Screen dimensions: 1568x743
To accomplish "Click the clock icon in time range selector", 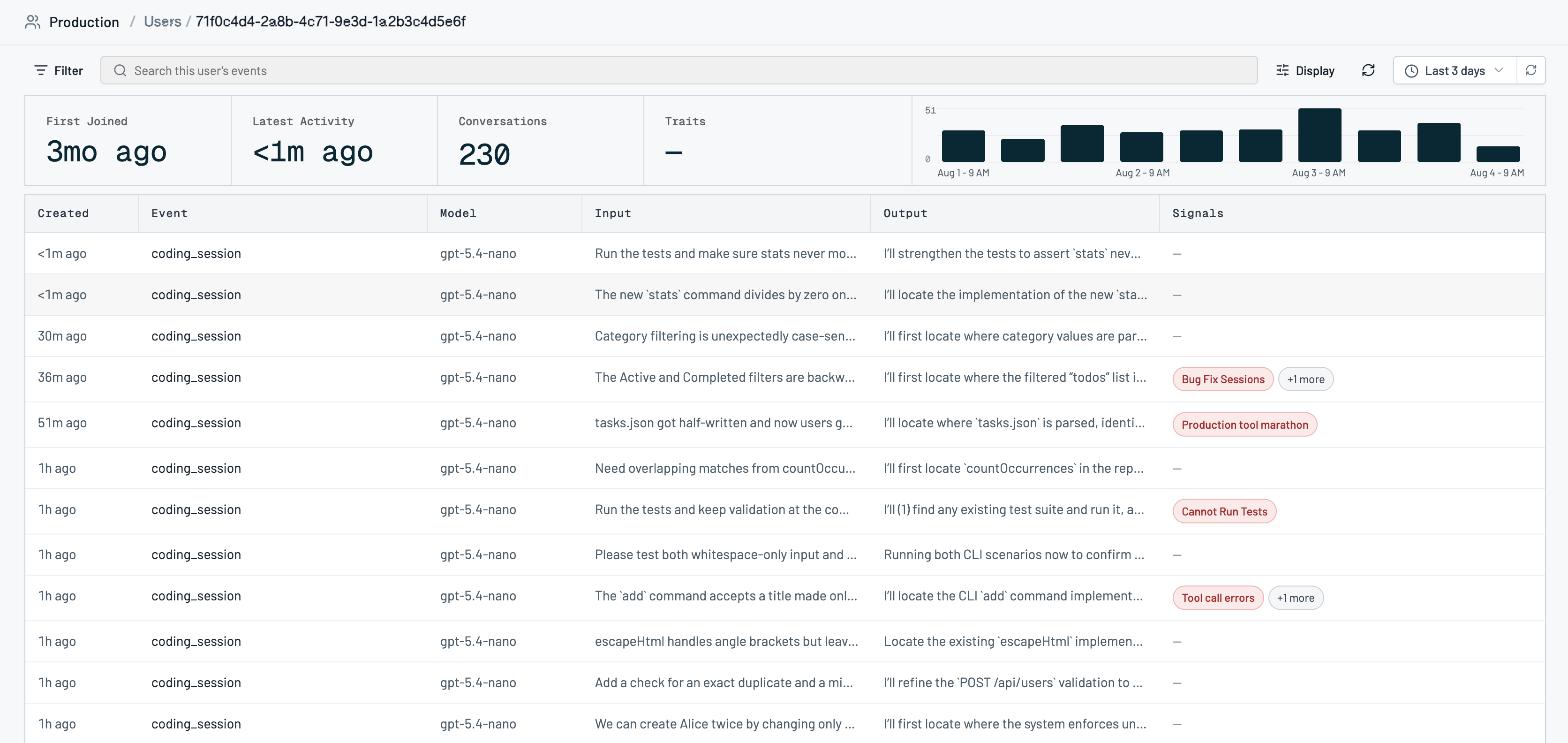I will click(x=1411, y=71).
